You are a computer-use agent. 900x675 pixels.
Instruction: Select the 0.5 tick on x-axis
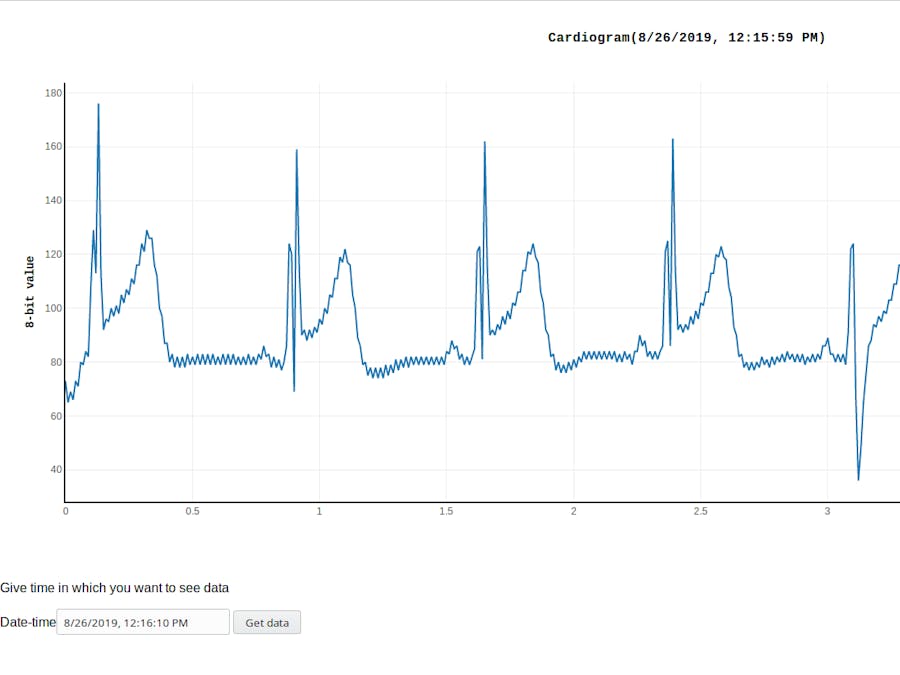192,511
